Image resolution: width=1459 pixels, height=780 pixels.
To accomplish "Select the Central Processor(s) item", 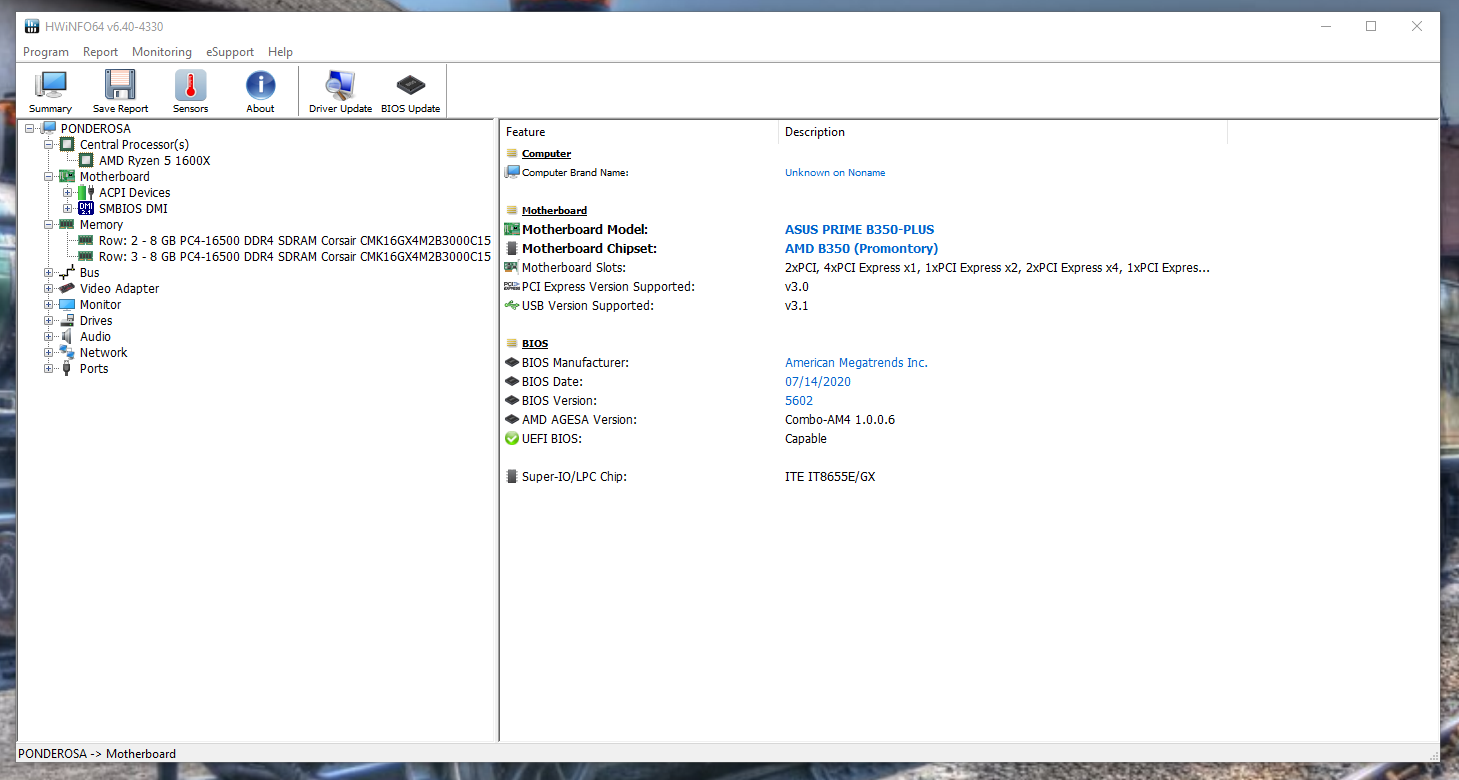I will coord(134,145).
